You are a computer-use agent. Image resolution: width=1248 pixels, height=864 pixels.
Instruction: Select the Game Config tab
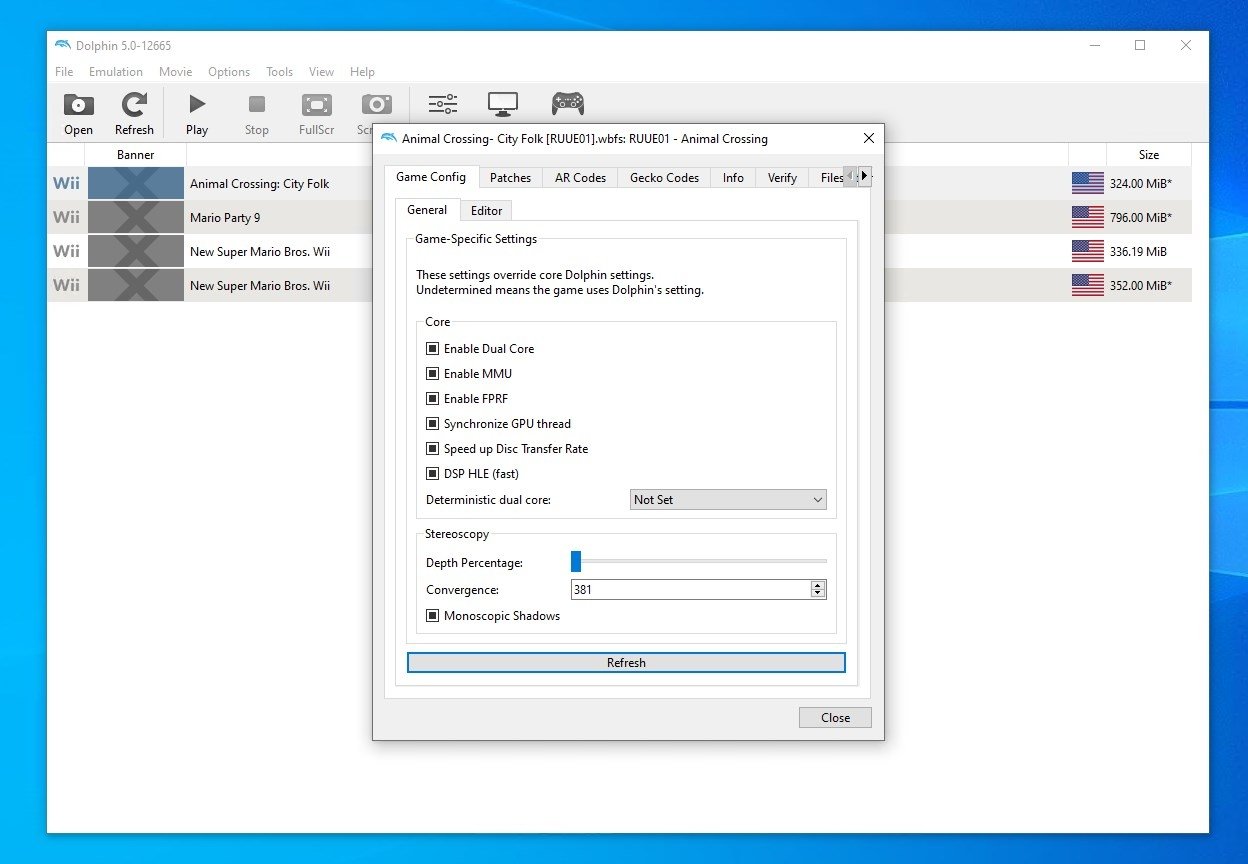click(431, 177)
